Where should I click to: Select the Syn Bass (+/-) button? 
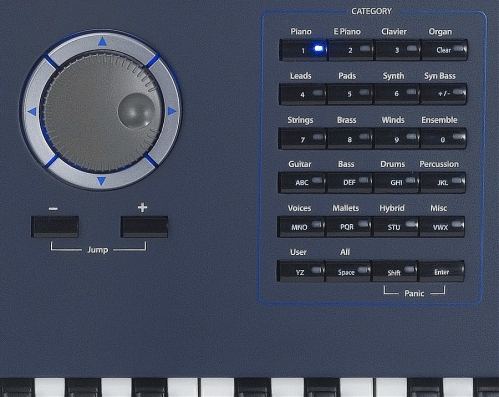[x=444, y=94]
